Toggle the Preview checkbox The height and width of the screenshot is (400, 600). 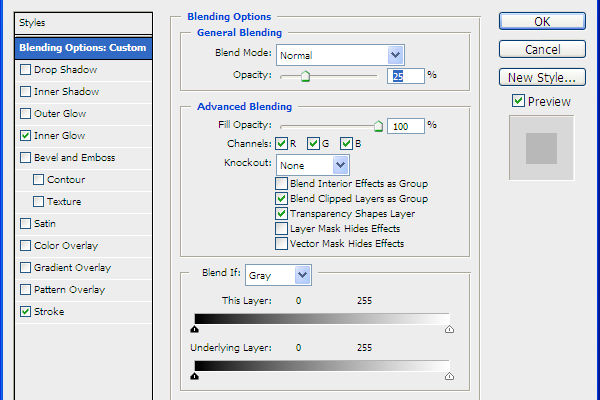click(518, 101)
